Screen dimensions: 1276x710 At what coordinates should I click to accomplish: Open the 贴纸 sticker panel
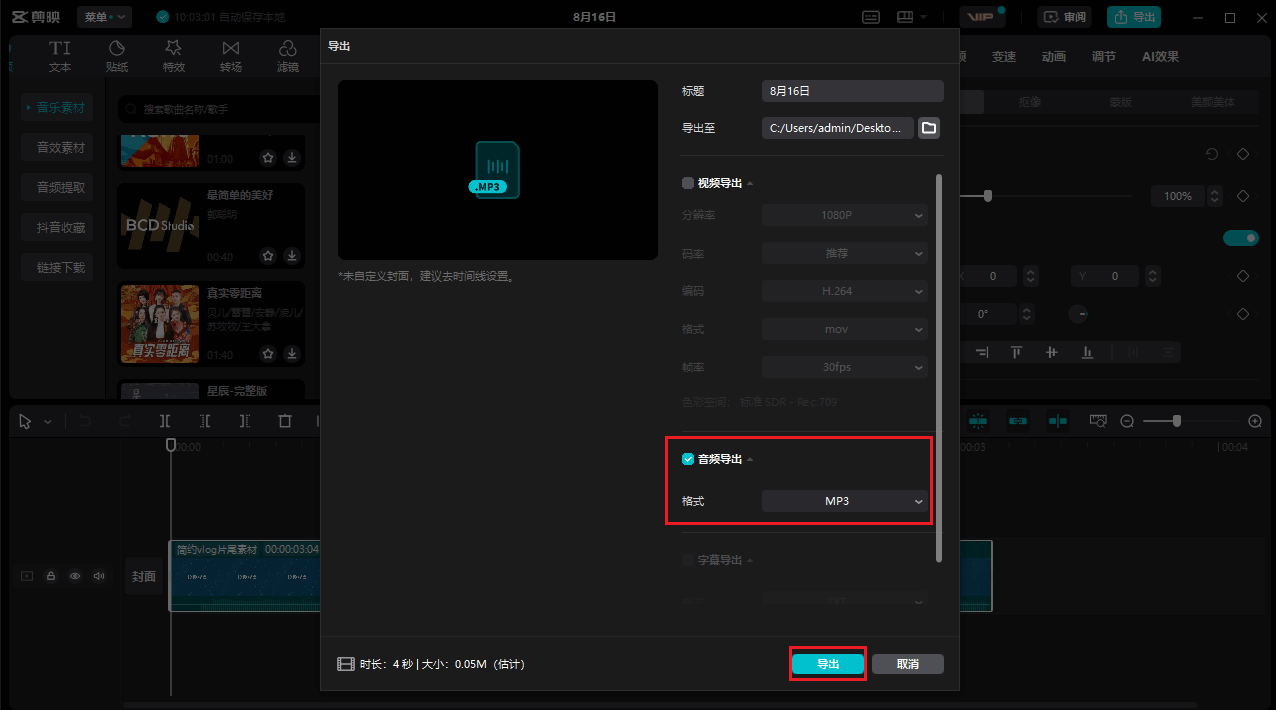(117, 56)
